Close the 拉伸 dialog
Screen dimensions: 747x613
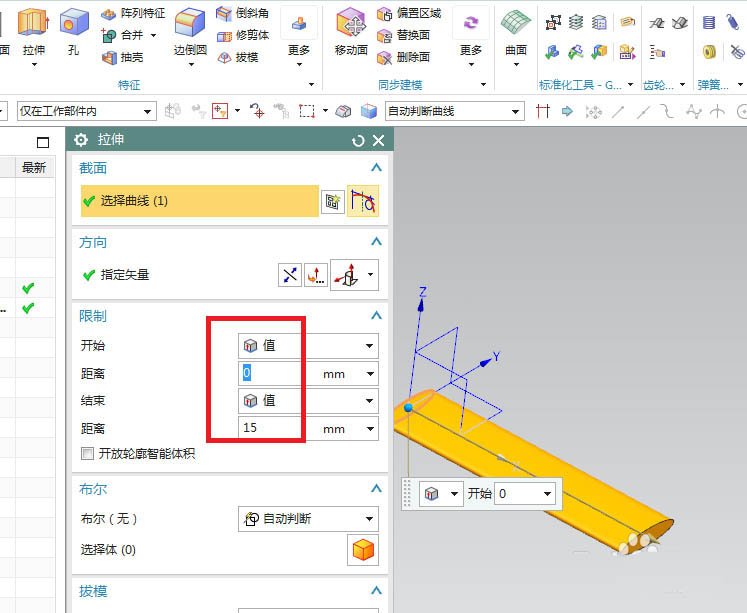pos(379,141)
